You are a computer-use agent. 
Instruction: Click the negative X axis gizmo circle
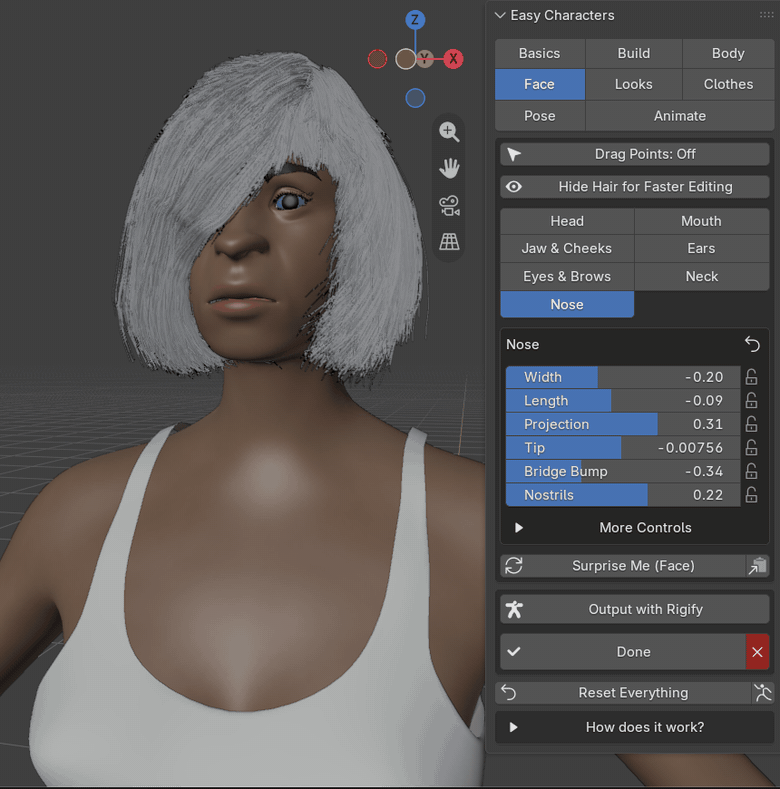377,59
